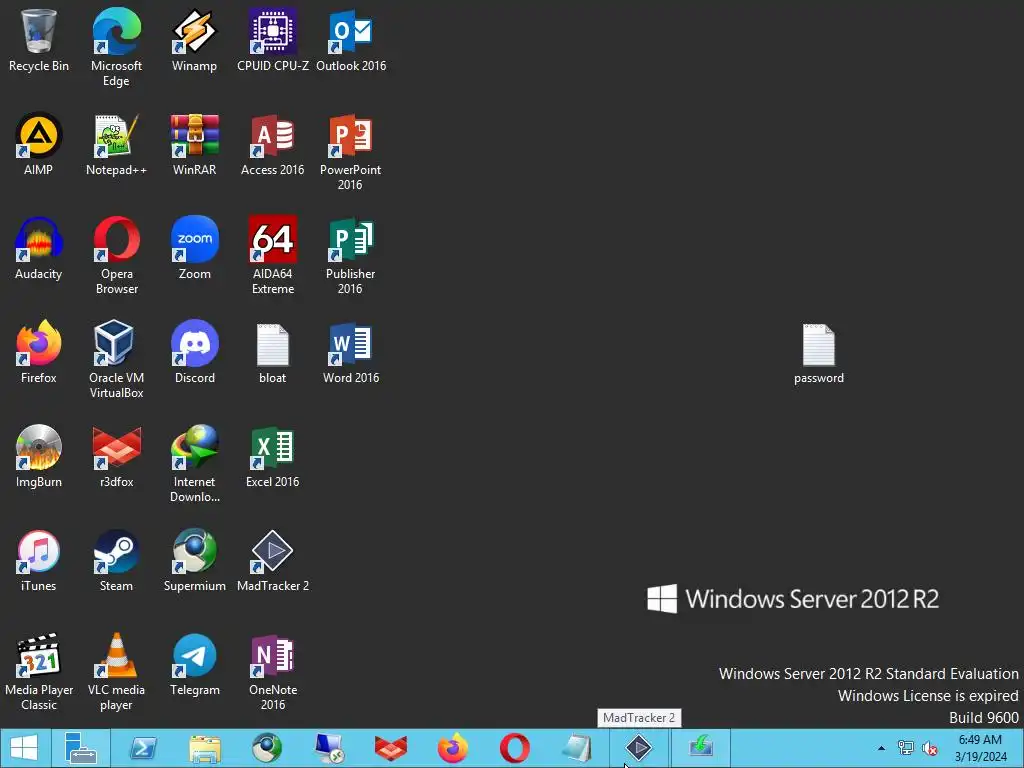Select the AIDA64 Extreme desktop icon
This screenshot has width=1024, height=768.
click(272, 255)
